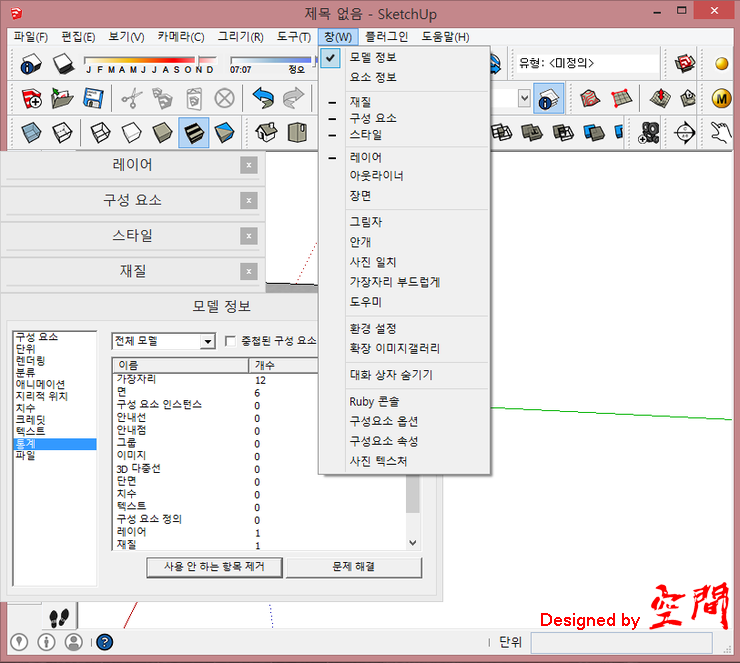Toggle 레이어 panel in Window menu

click(x=404, y=157)
